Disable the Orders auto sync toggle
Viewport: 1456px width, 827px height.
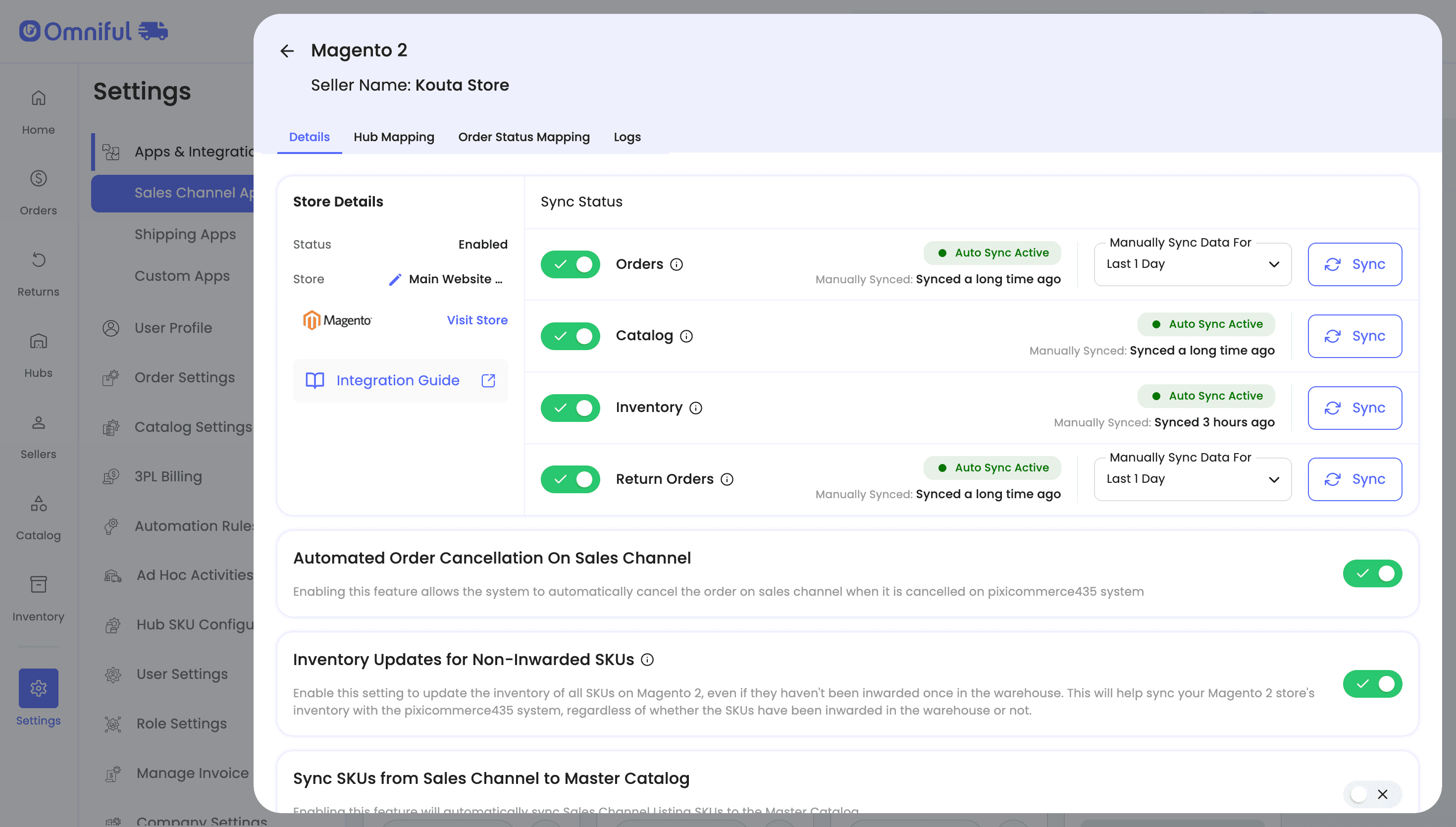570,264
